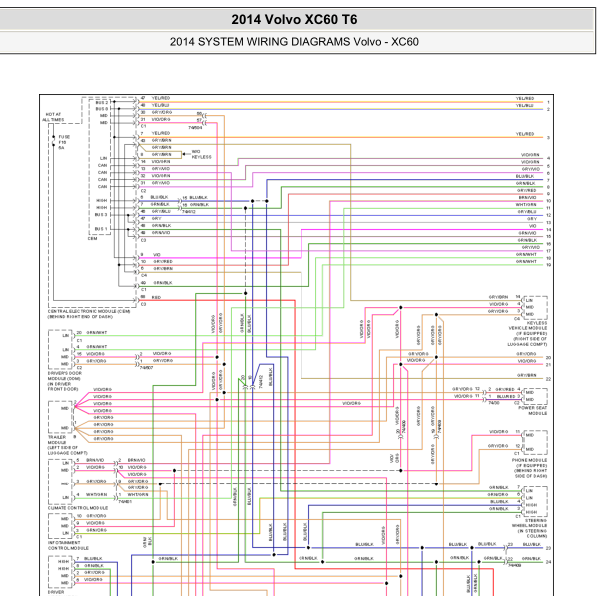599x596 pixels.
Task: Select "2014 SYSTEM WIRING DIAGRAMS Volvo - XC60" subtitle
Action: 294,42
